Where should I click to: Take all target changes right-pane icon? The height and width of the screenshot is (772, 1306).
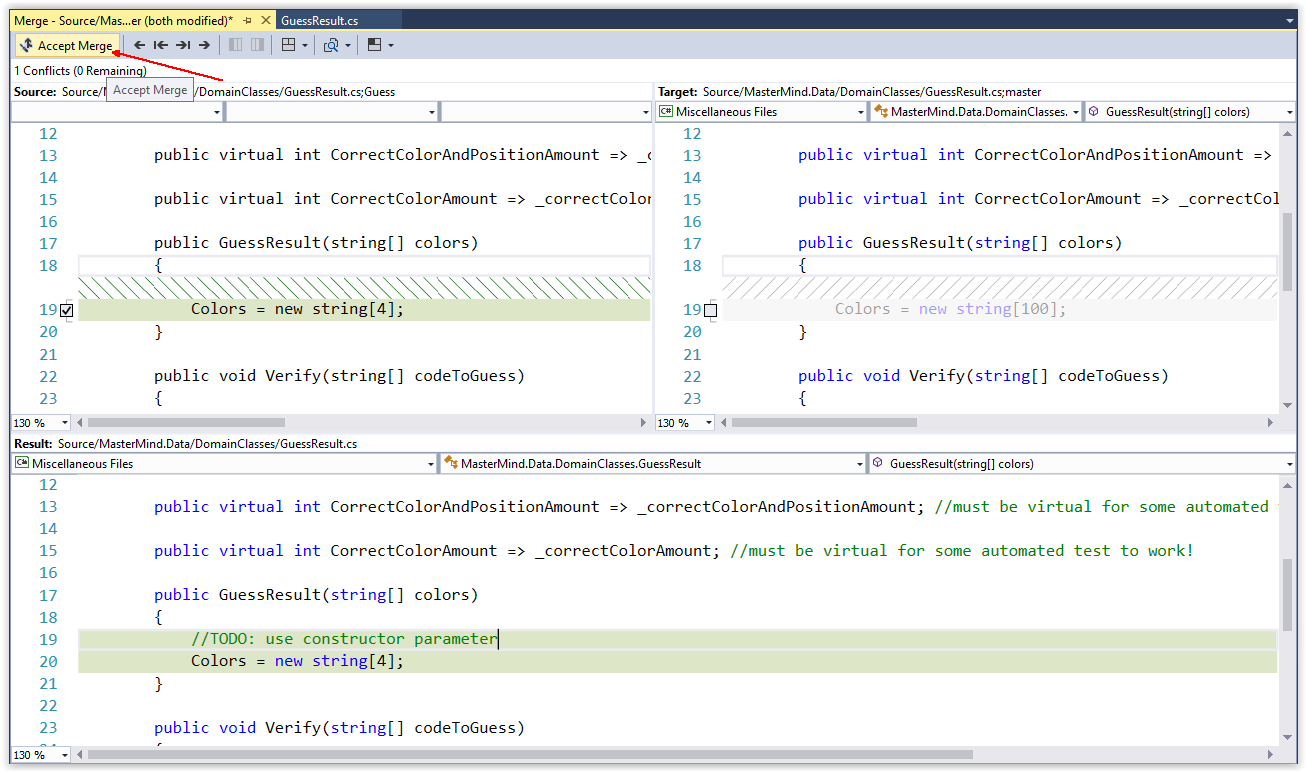258,45
